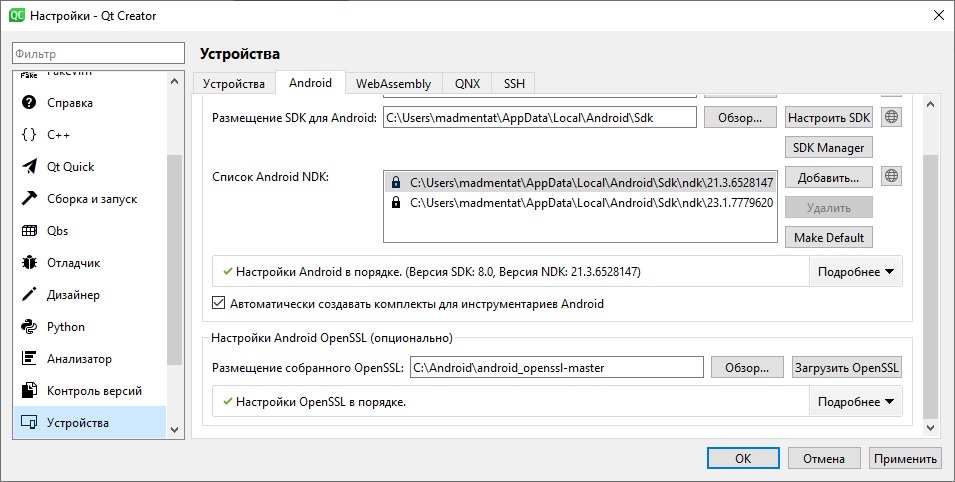The image size is (955, 482).
Task: Toggle automatic kit creation for Android checkbox
Action: point(219,303)
